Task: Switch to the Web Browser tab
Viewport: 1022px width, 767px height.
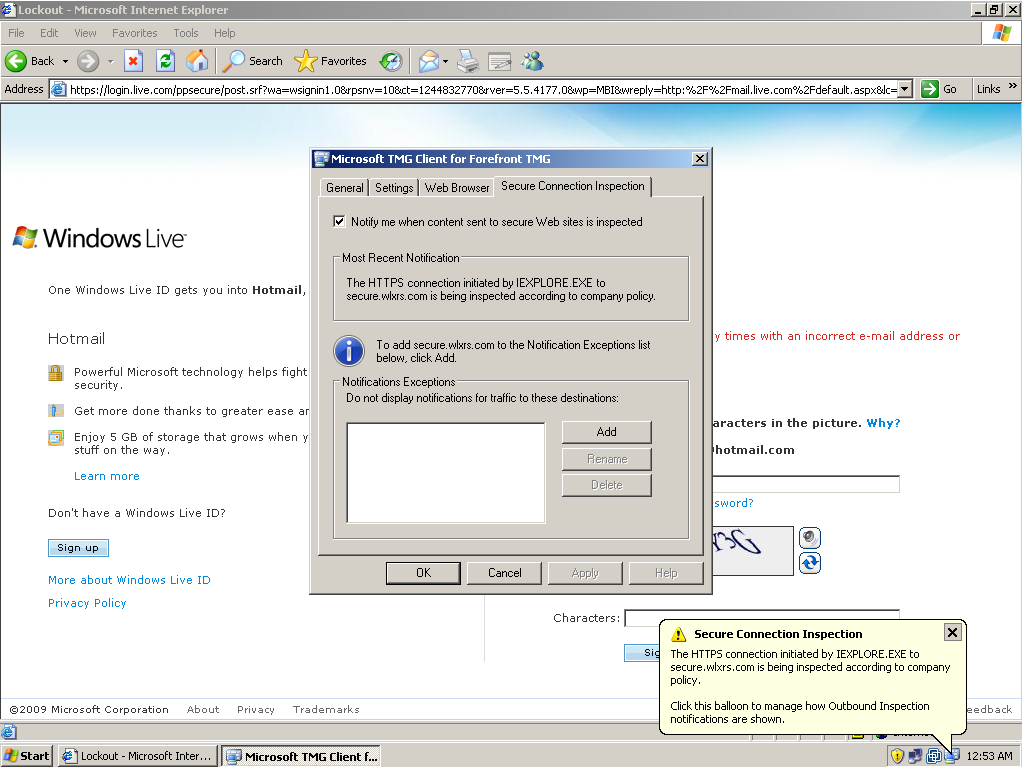Action: (457, 188)
